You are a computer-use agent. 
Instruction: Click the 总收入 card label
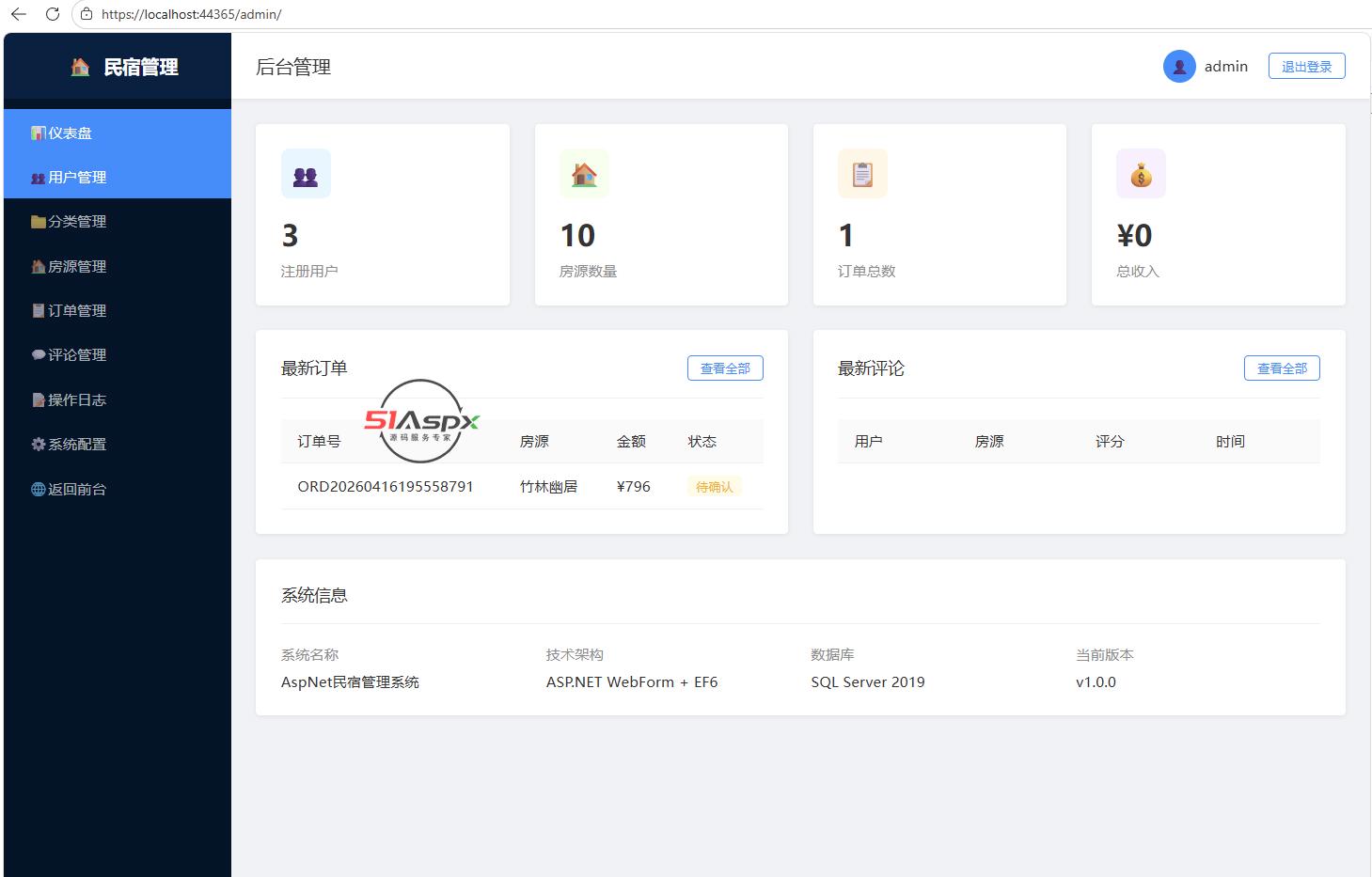(x=1138, y=271)
